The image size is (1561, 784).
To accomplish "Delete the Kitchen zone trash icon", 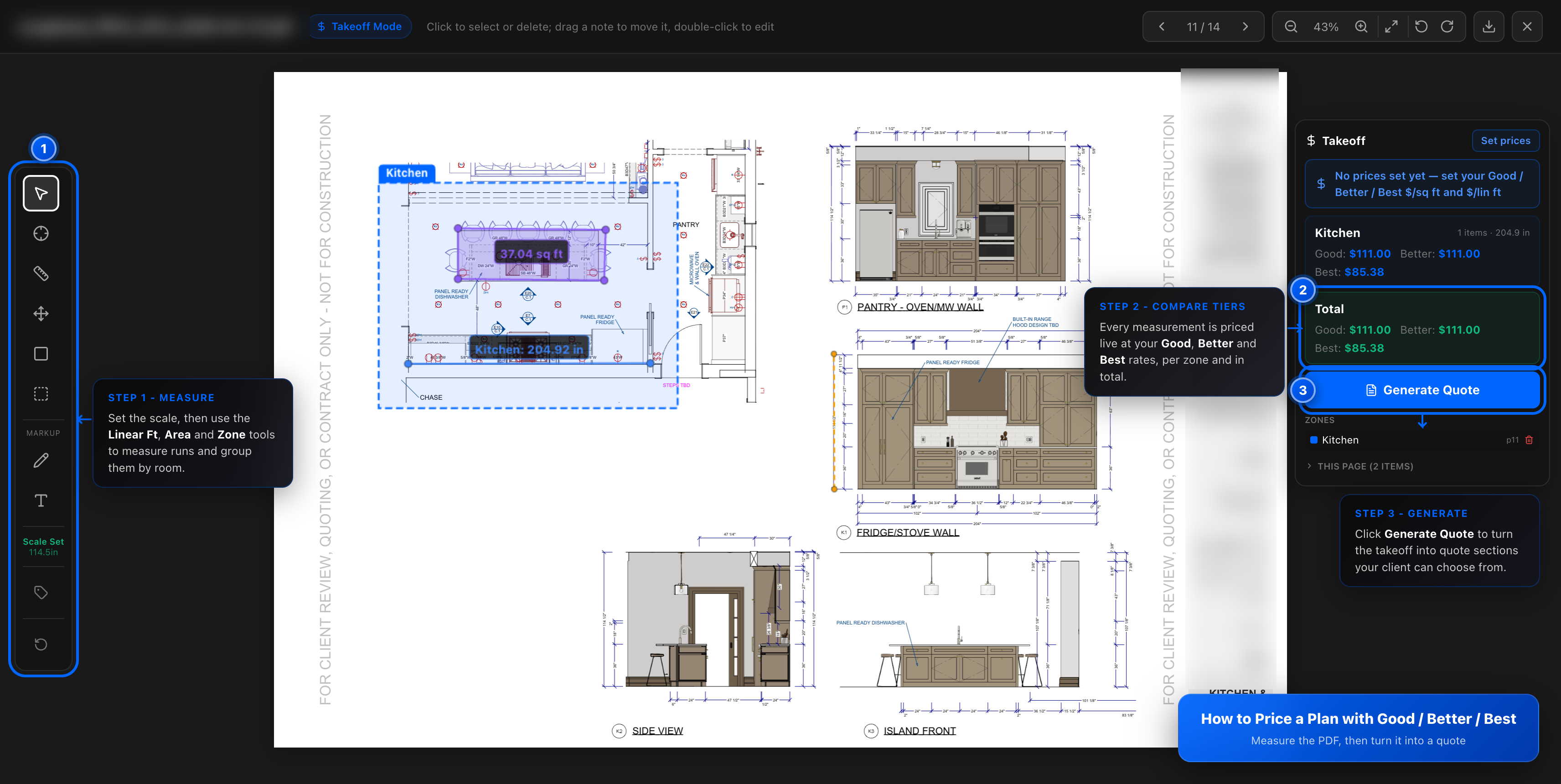I will pyautogui.click(x=1529, y=440).
